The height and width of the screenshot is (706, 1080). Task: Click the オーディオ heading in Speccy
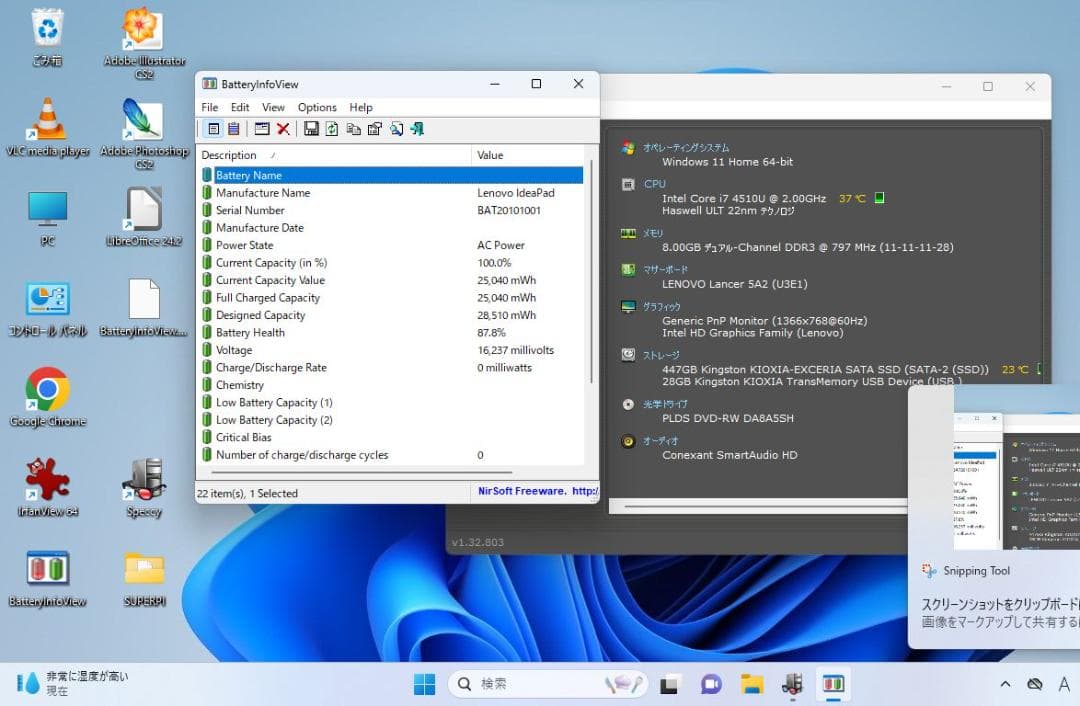661,441
